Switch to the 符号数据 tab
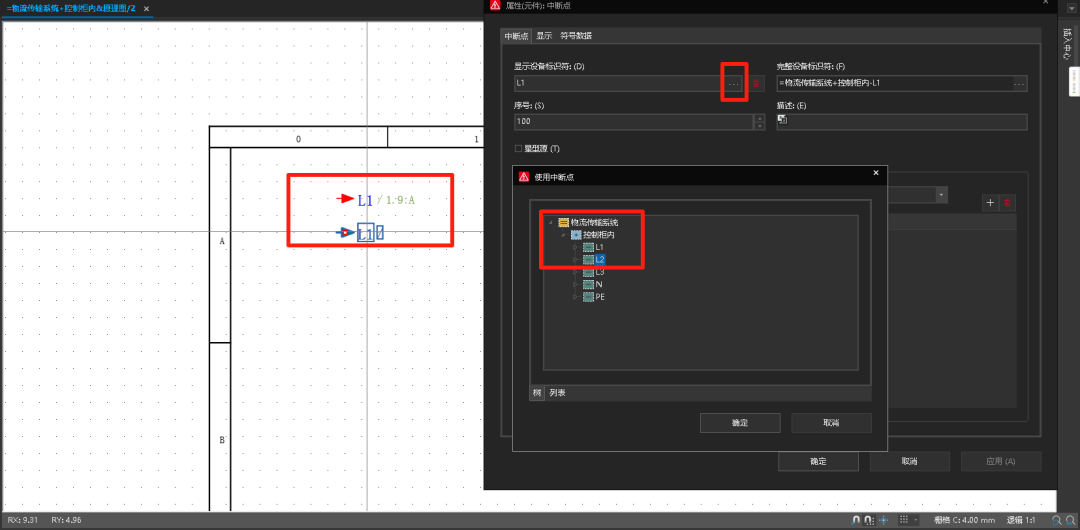1080x530 pixels. click(x=576, y=36)
